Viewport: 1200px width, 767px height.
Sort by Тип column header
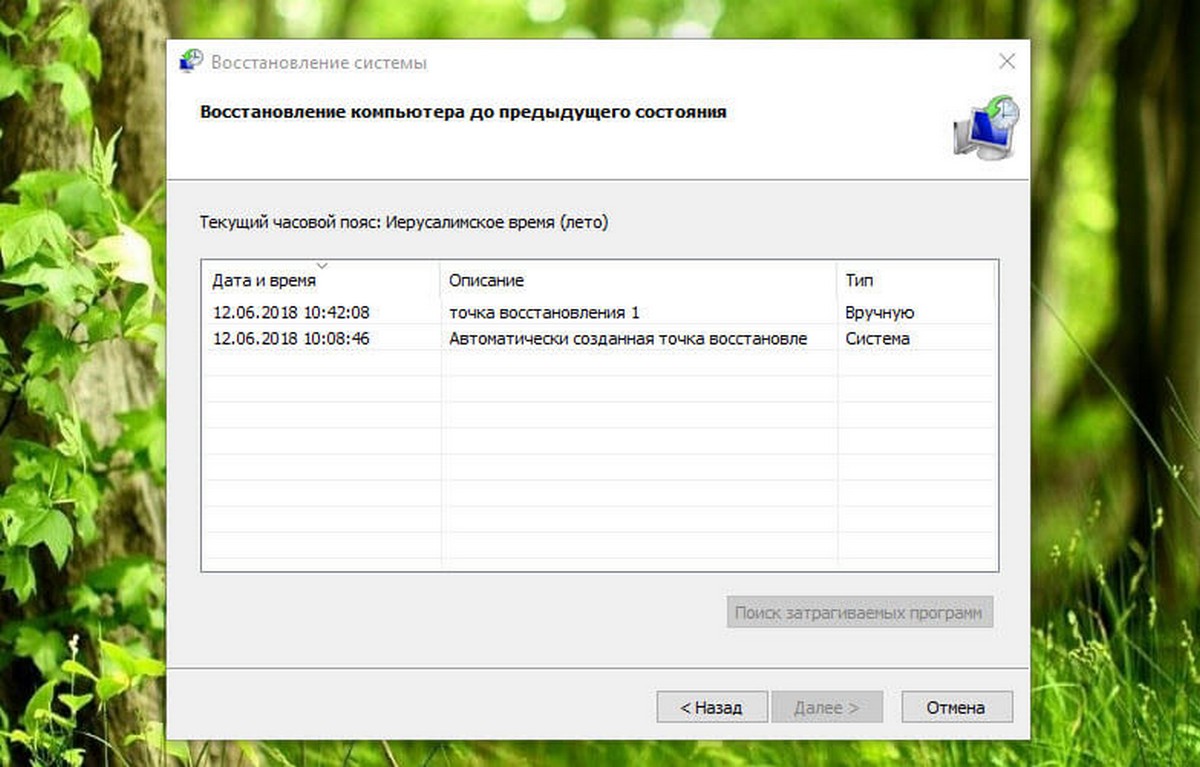(915, 281)
